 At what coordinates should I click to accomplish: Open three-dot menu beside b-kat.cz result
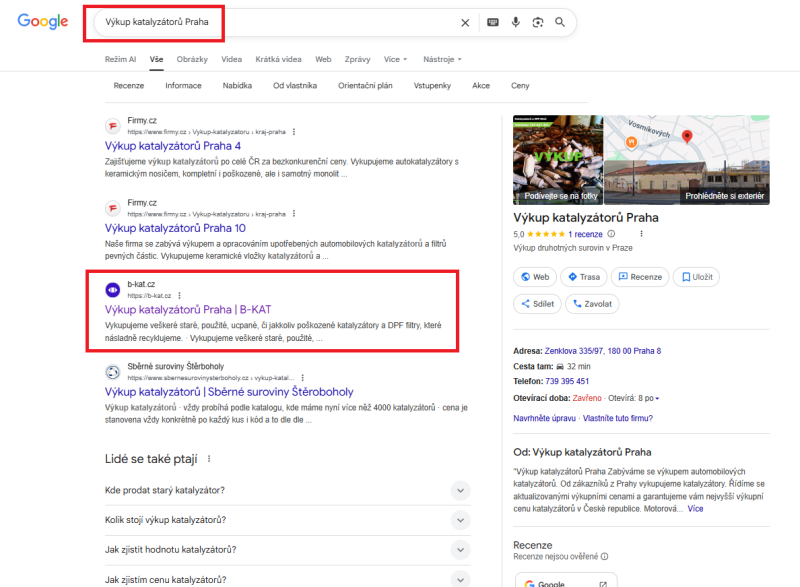click(182, 296)
